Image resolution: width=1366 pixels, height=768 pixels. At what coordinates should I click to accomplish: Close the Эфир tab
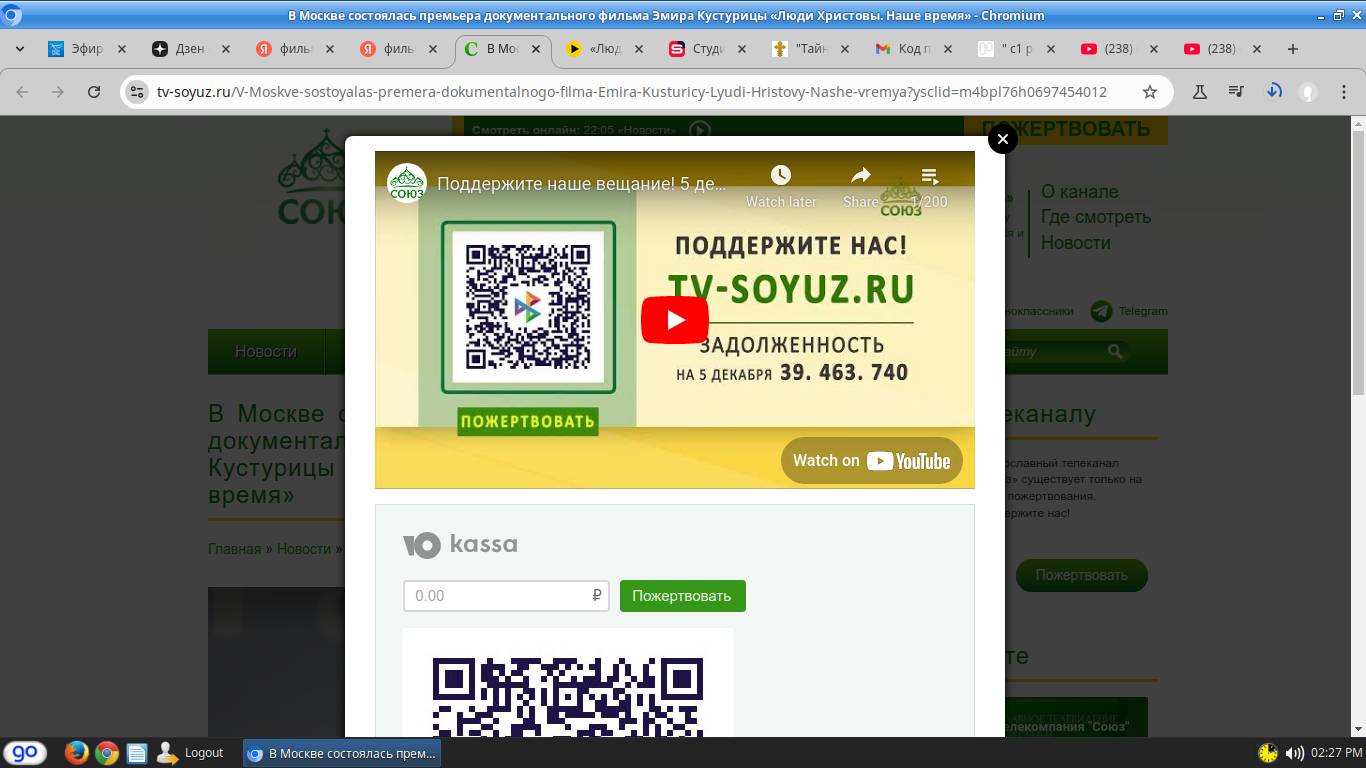[122, 49]
